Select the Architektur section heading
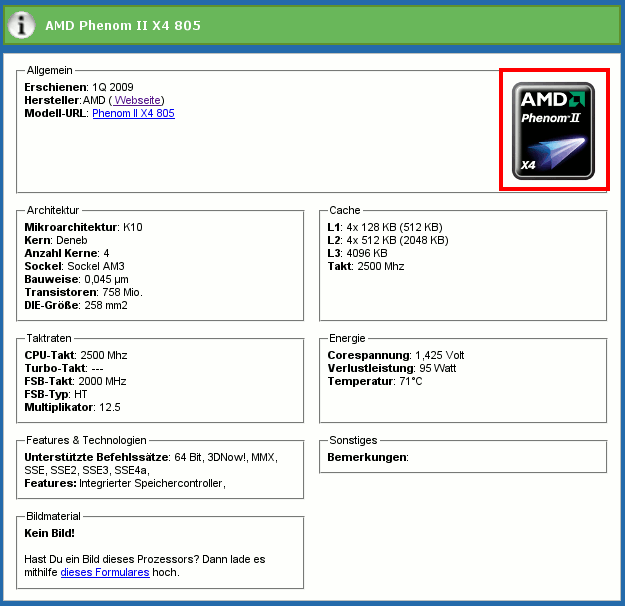 53,211
